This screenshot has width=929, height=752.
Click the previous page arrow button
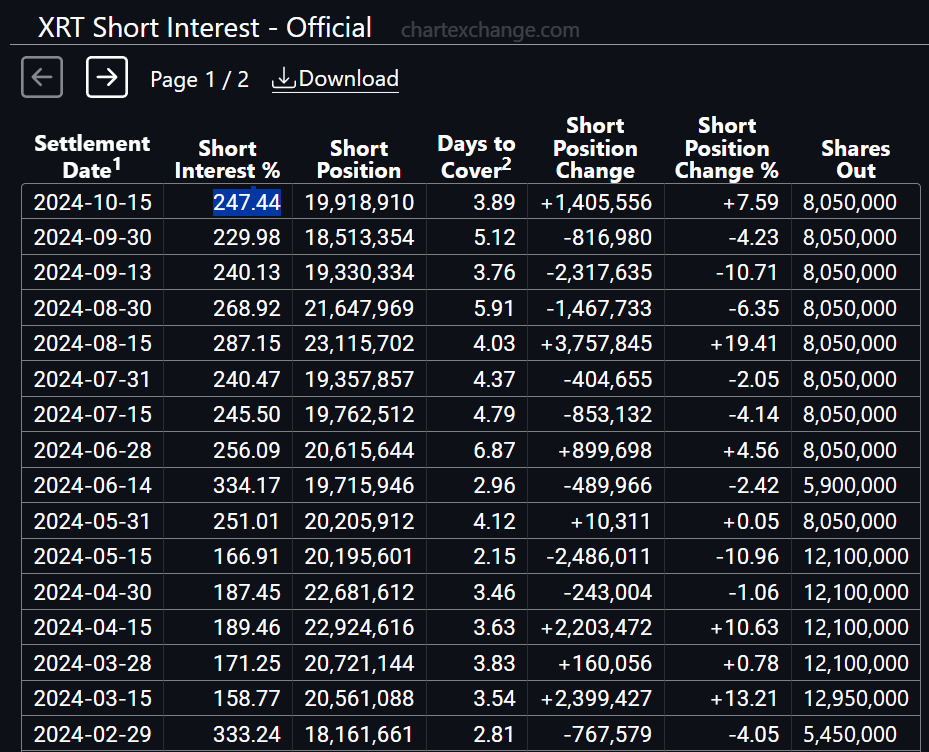coord(42,77)
